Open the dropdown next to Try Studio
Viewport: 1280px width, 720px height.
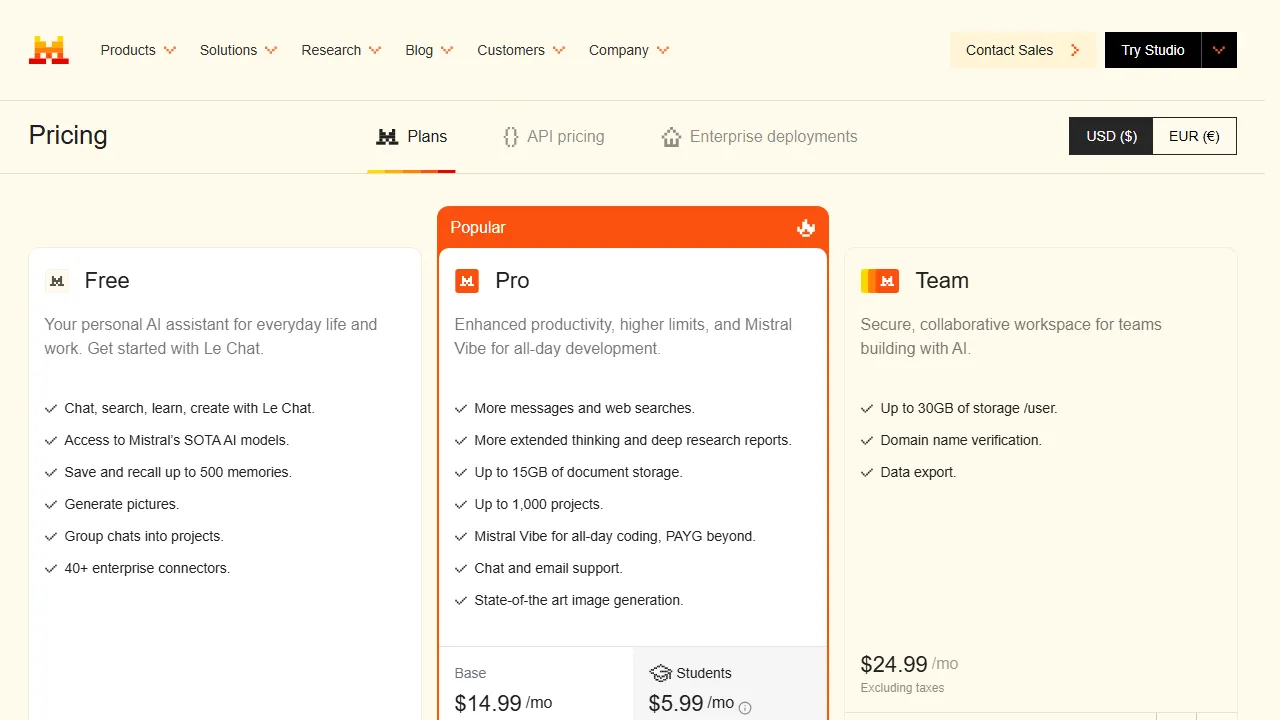pyautogui.click(x=1219, y=50)
